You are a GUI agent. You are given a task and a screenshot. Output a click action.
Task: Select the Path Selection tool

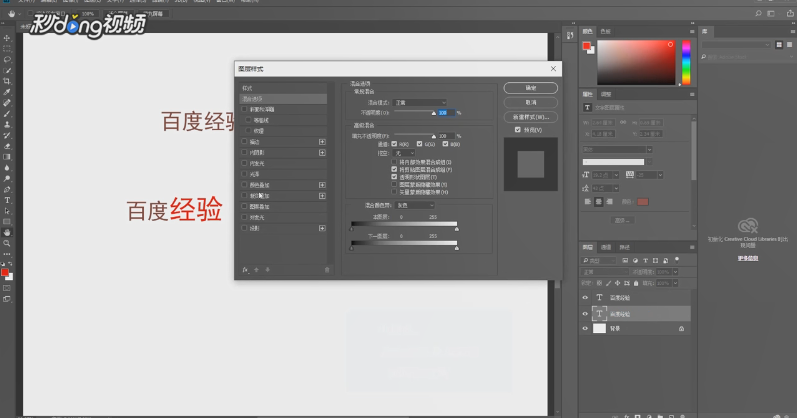coord(7,211)
